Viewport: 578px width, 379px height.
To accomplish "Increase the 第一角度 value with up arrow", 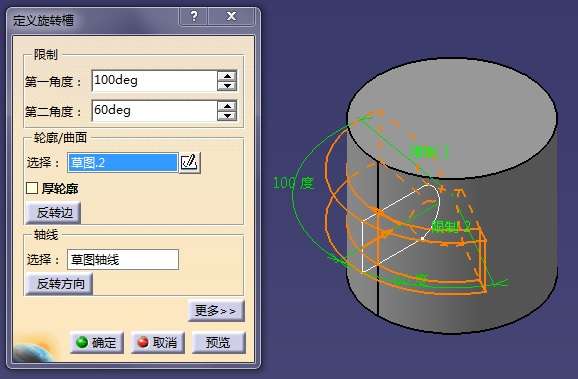I will (x=227, y=76).
